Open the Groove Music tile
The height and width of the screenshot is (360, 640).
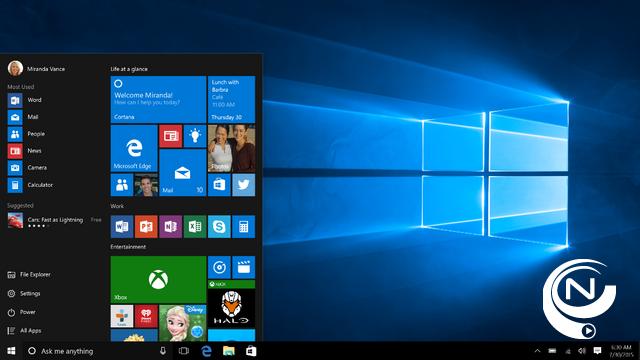click(x=219, y=267)
